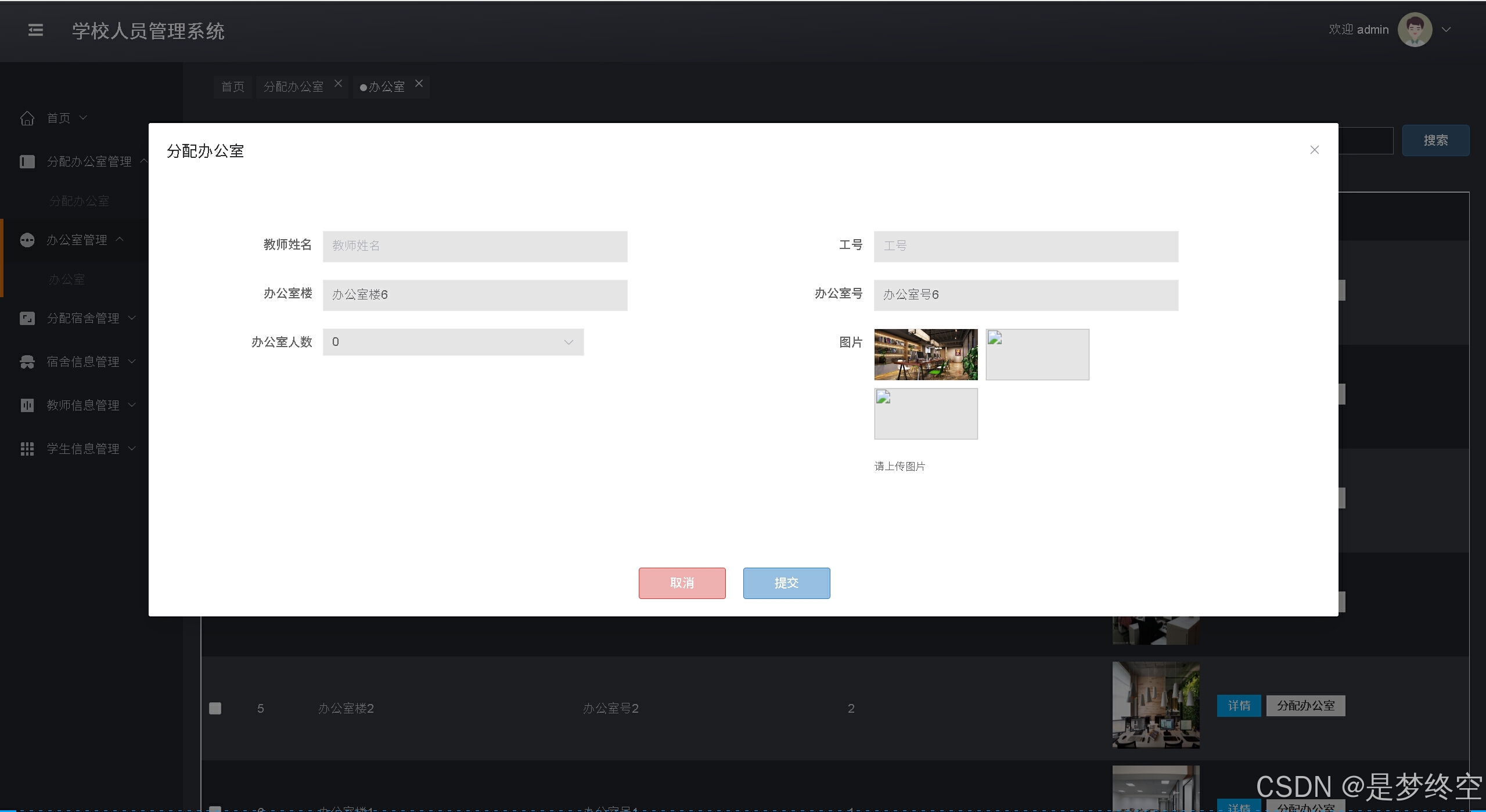Click 教师信息管理 sidebar icon
The width and height of the screenshot is (1486, 812).
[x=27, y=405]
